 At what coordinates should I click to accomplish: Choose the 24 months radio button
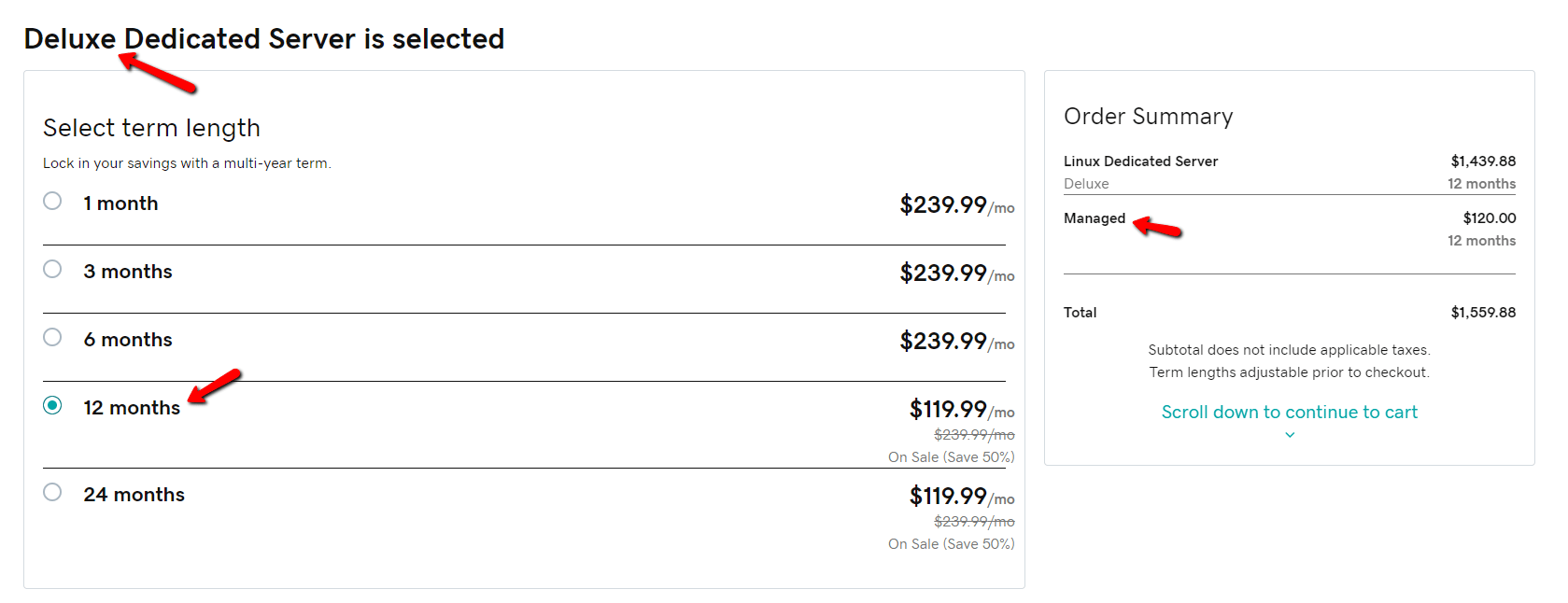coord(52,492)
